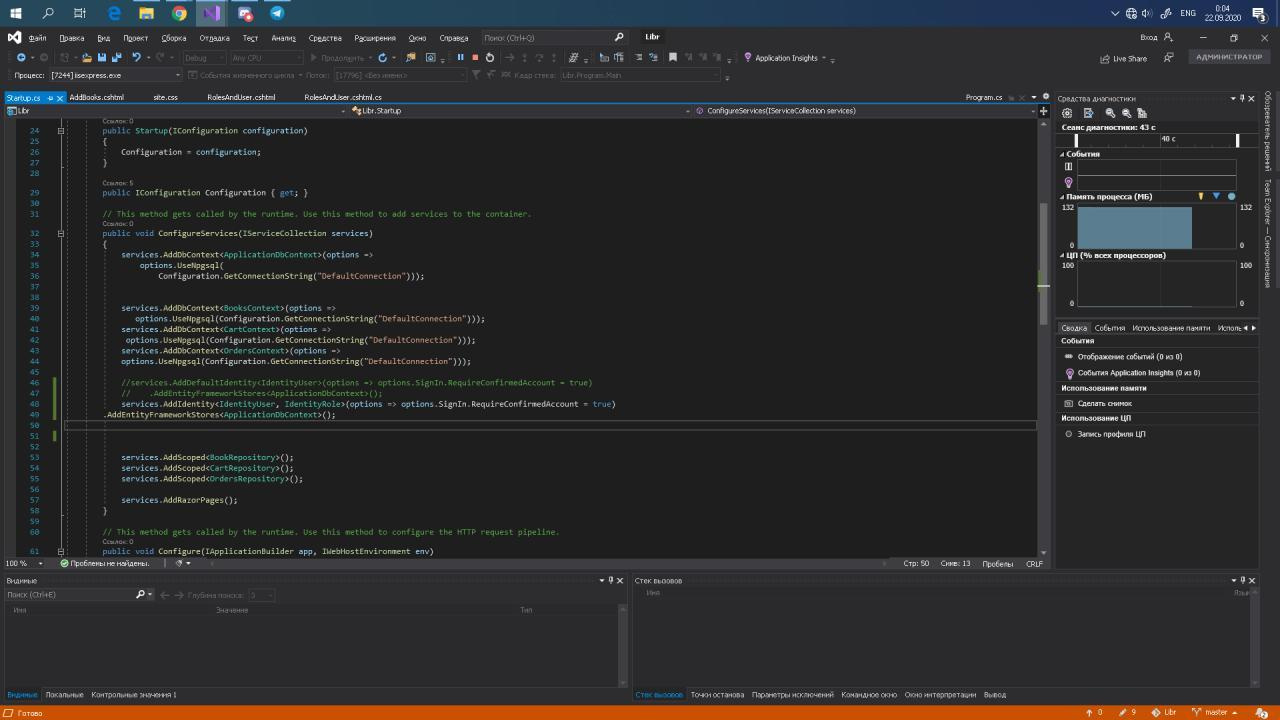Screen dimensions: 1280x720
Task: Switch to Точки останова bottom tab
Action: click(717, 694)
